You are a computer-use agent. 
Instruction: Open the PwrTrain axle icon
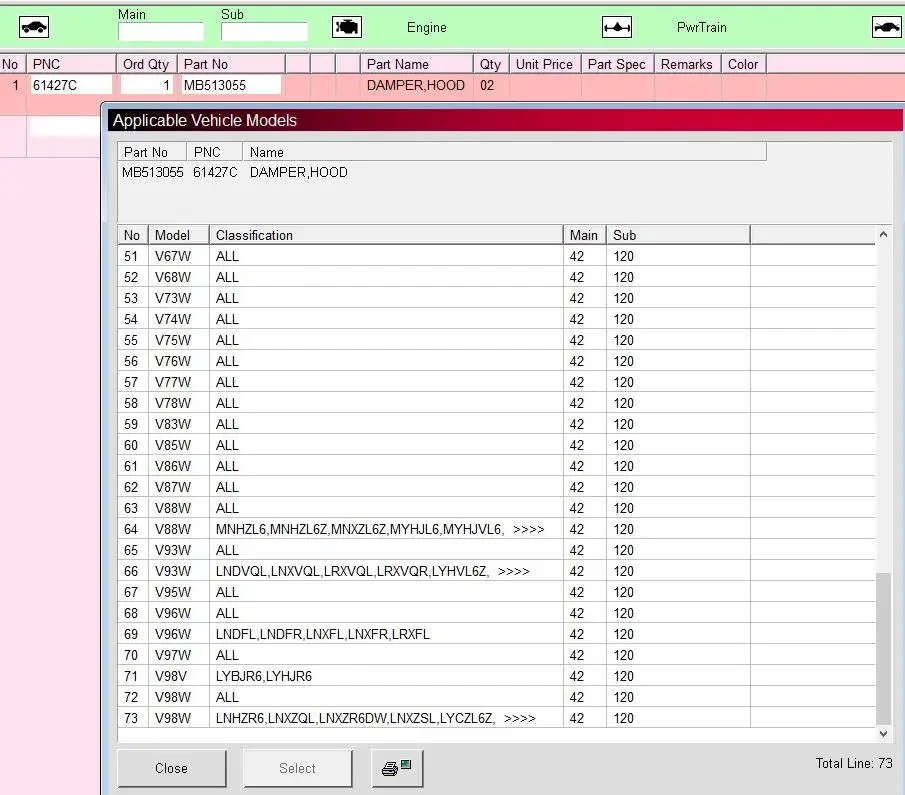pyautogui.click(x=616, y=27)
